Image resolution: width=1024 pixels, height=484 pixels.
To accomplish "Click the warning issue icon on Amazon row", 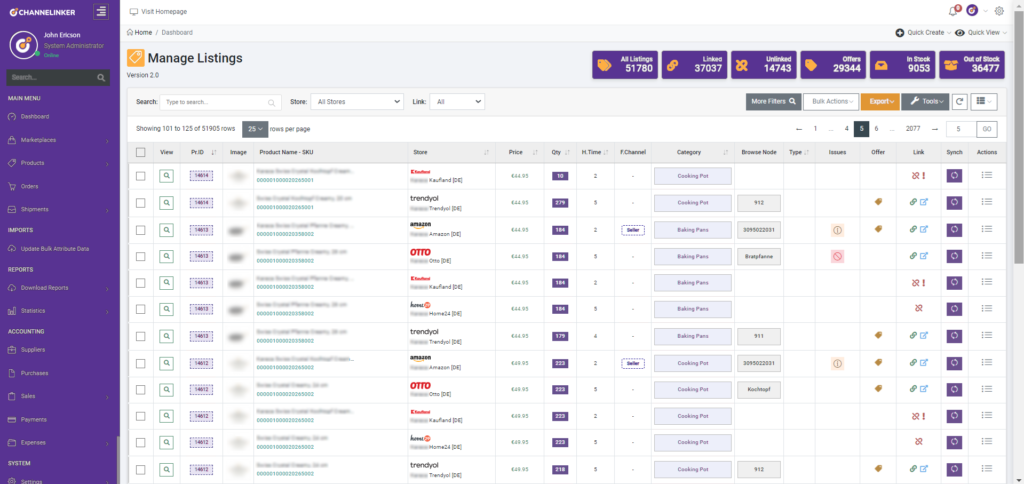I will (x=838, y=229).
